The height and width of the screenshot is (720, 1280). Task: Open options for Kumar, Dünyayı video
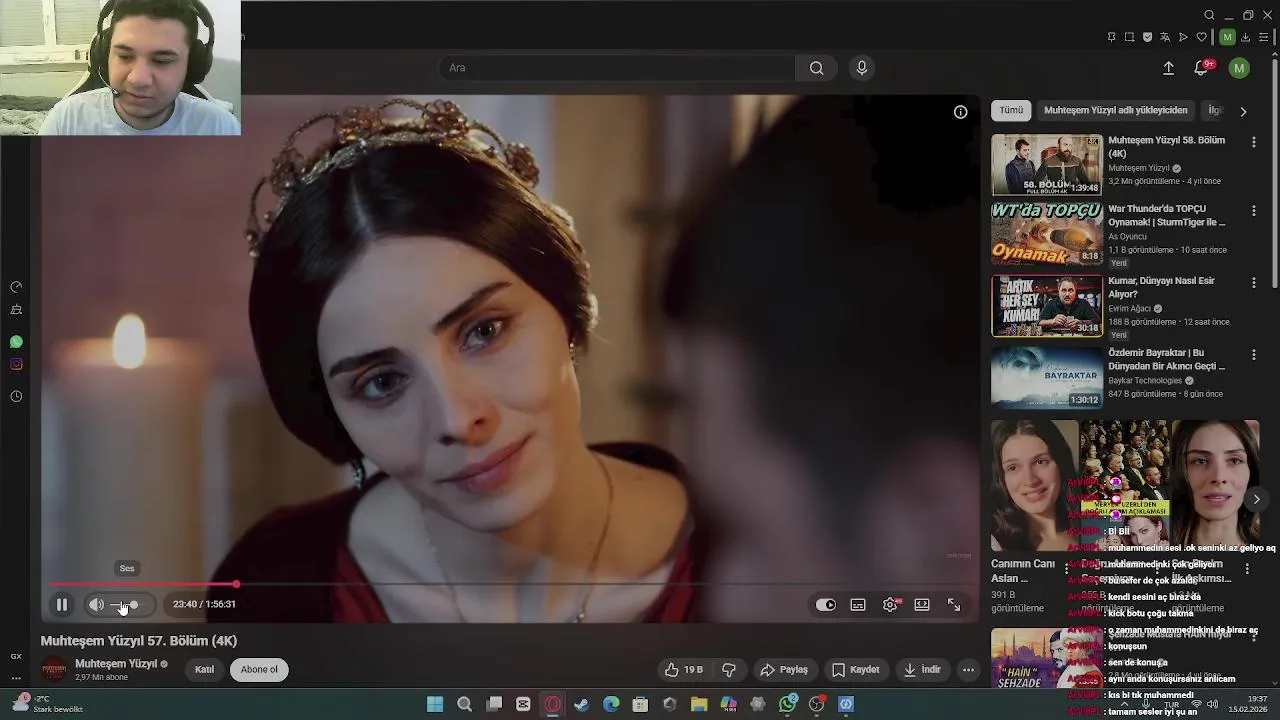(1253, 283)
